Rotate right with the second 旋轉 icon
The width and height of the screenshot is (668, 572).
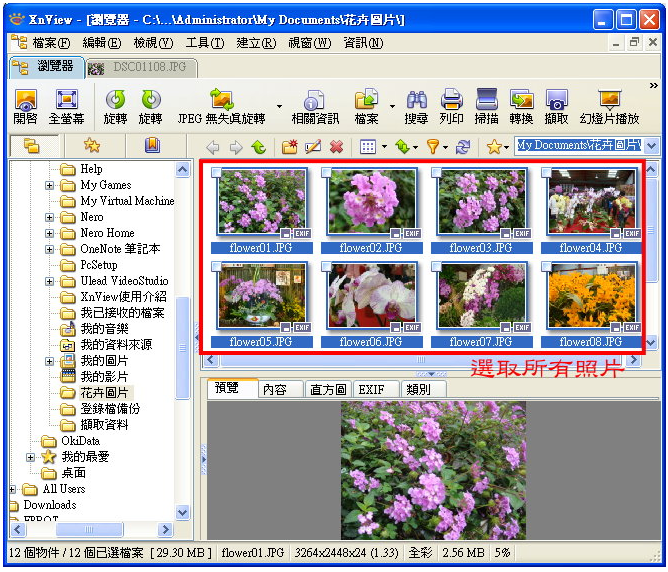pos(150,106)
